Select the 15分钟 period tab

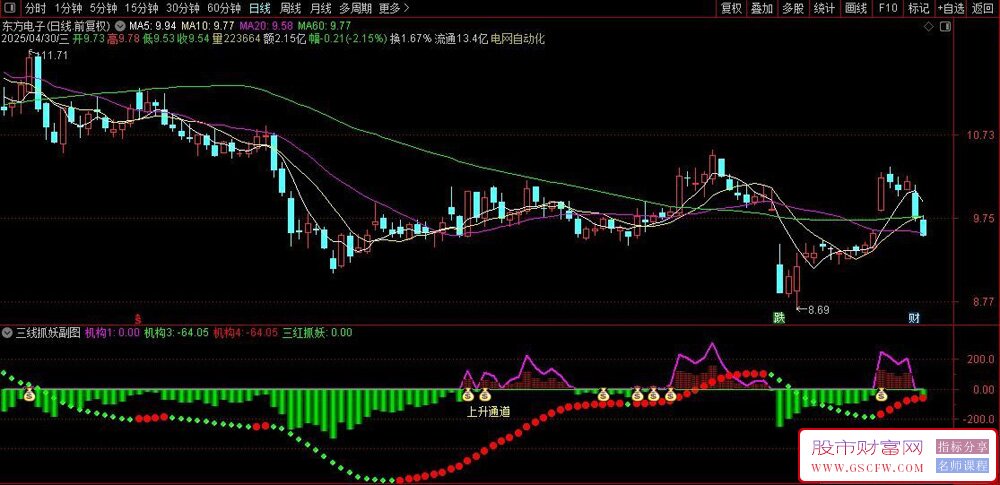[x=142, y=8]
